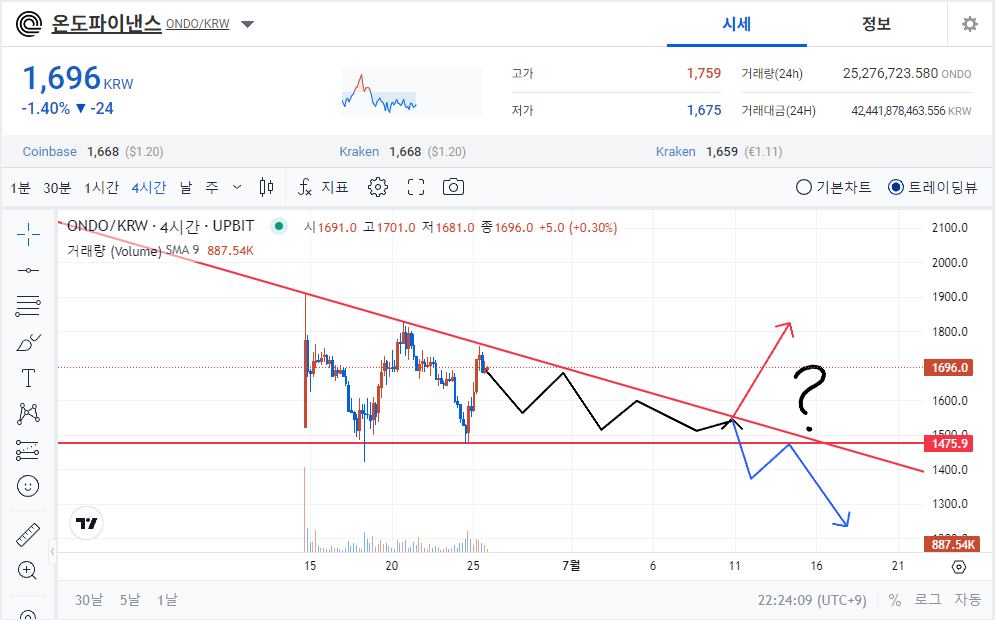This screenshot has width=995, height=620.
Task: Open candlestick chart style selector
Action: (x=267, y=187)
